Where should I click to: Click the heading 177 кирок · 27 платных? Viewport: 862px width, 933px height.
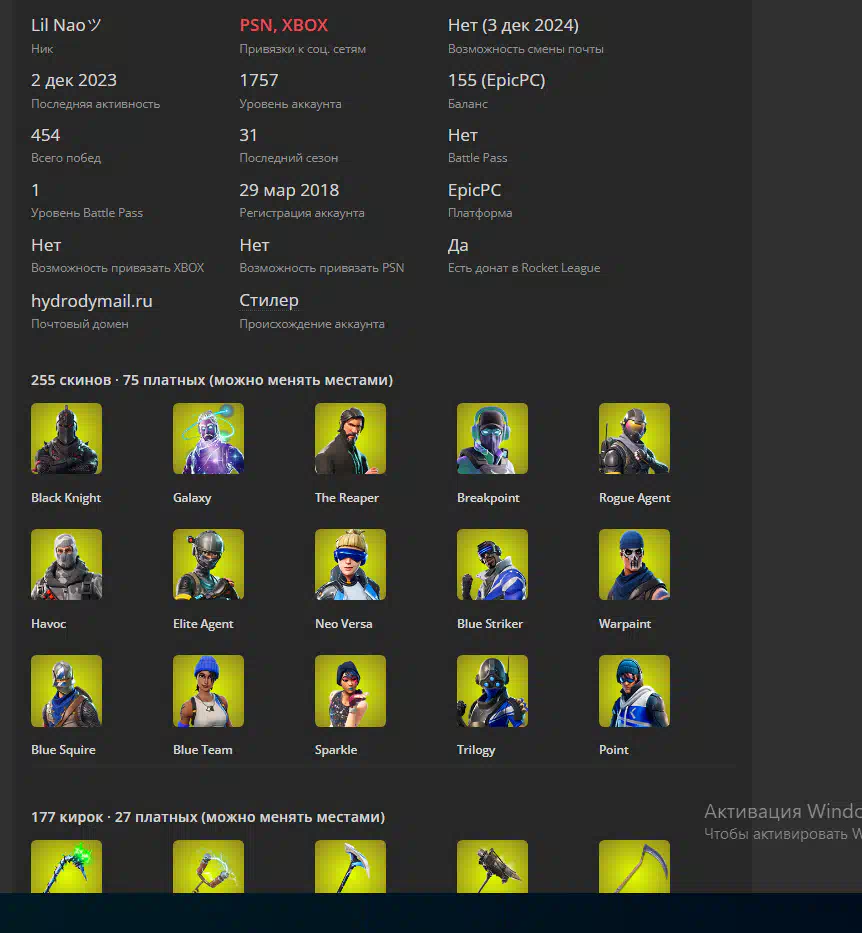208,817
